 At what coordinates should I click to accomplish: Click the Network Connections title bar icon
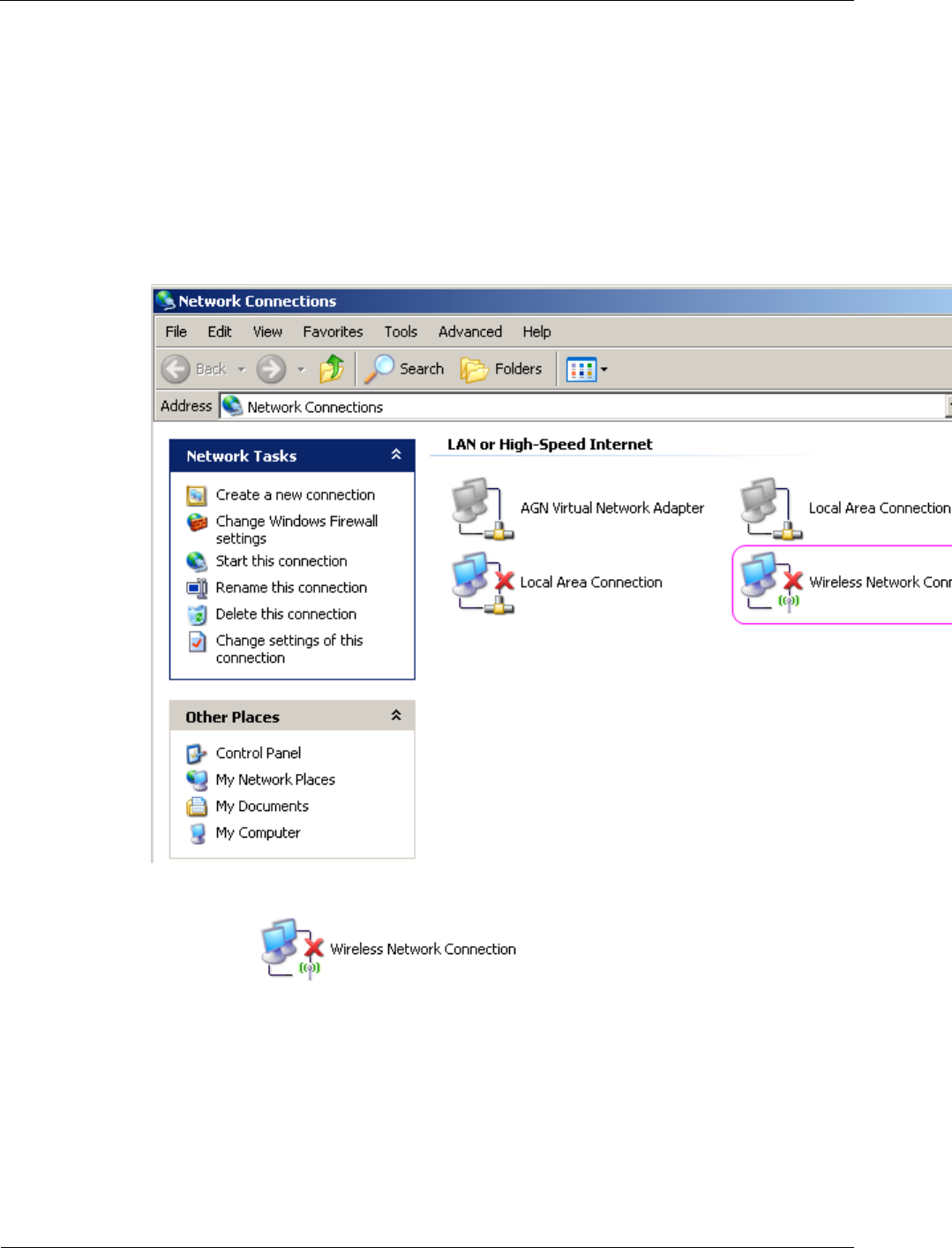[165, 301]
